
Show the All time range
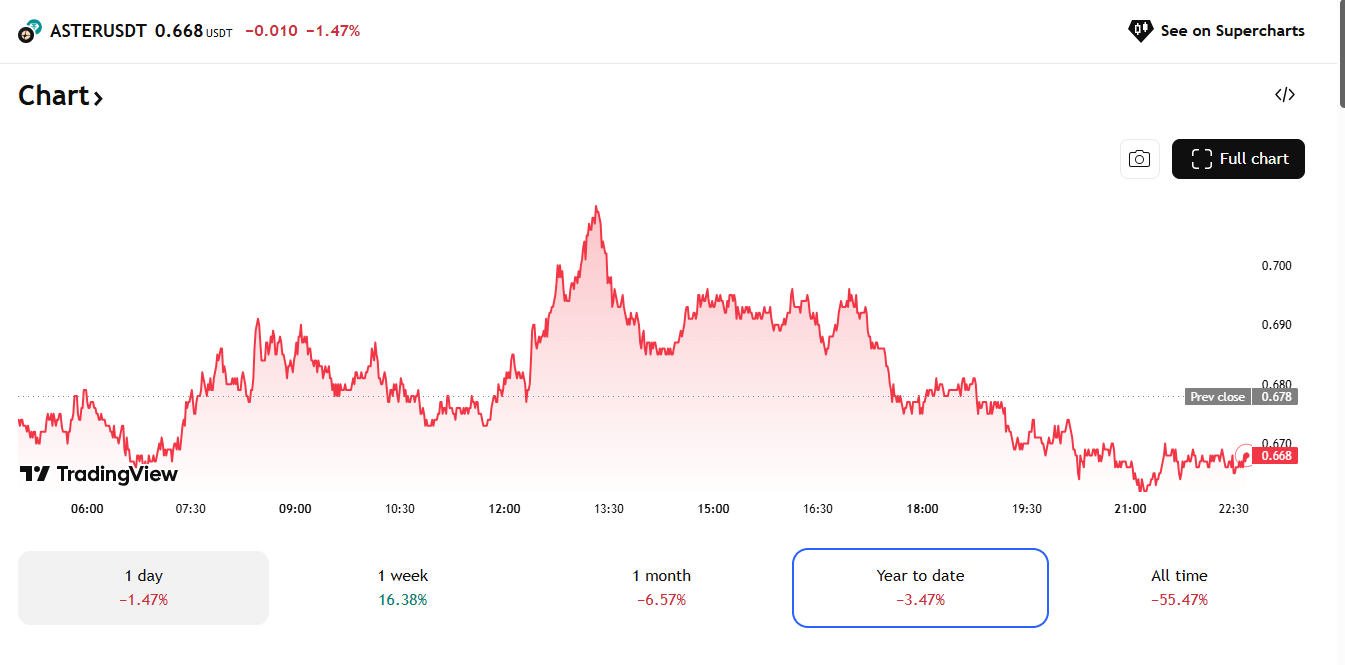(1179, 587)
